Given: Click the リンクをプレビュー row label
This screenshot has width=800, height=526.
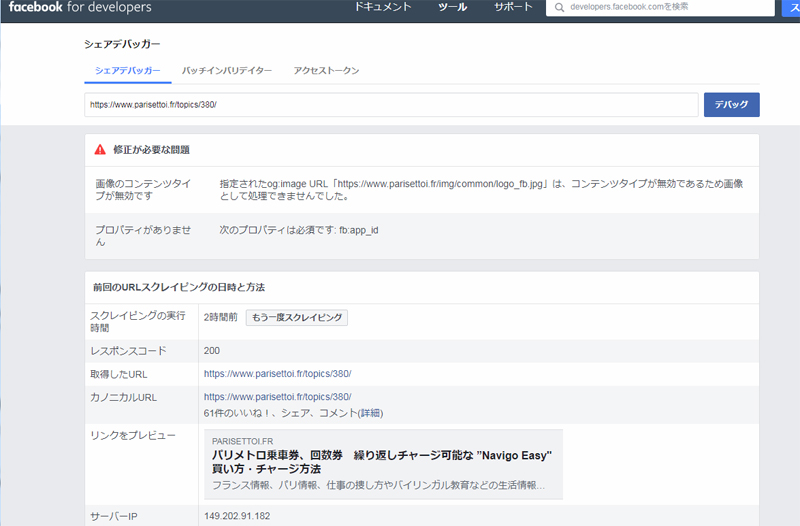Looking at the screenshot, I should pyautogui.click(x=133, y=435).
